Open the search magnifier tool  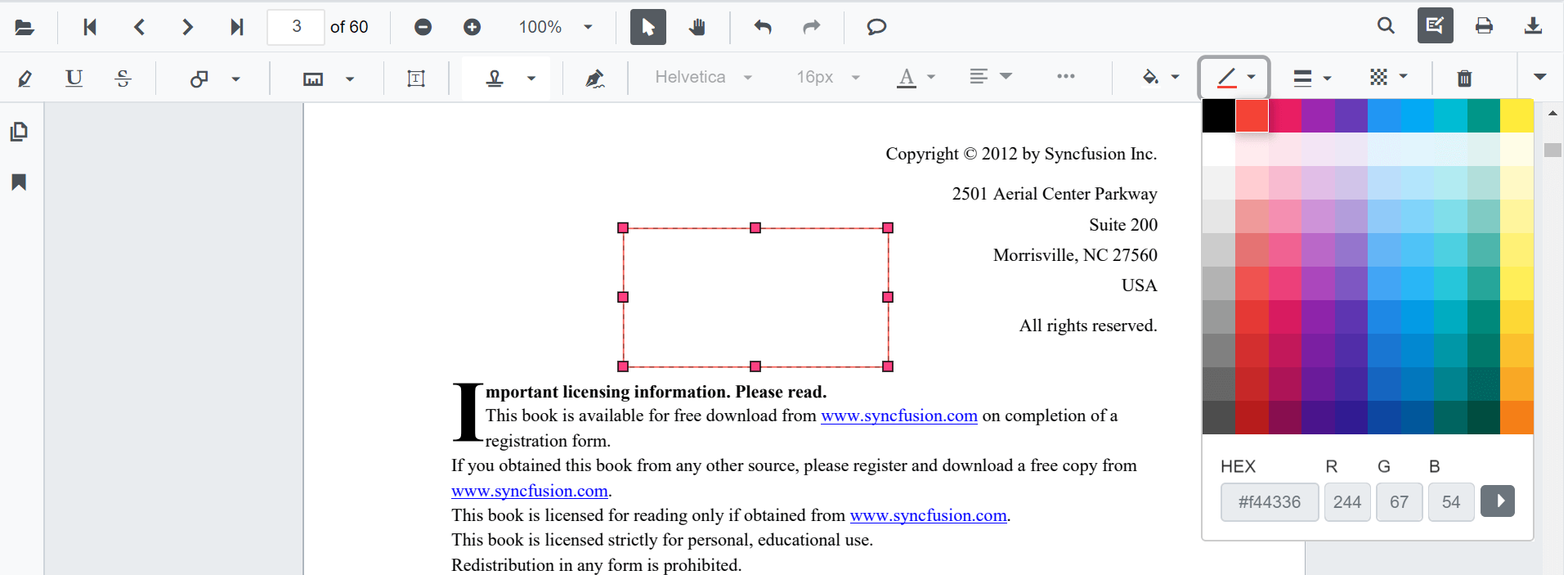[x=1386, y=26]
